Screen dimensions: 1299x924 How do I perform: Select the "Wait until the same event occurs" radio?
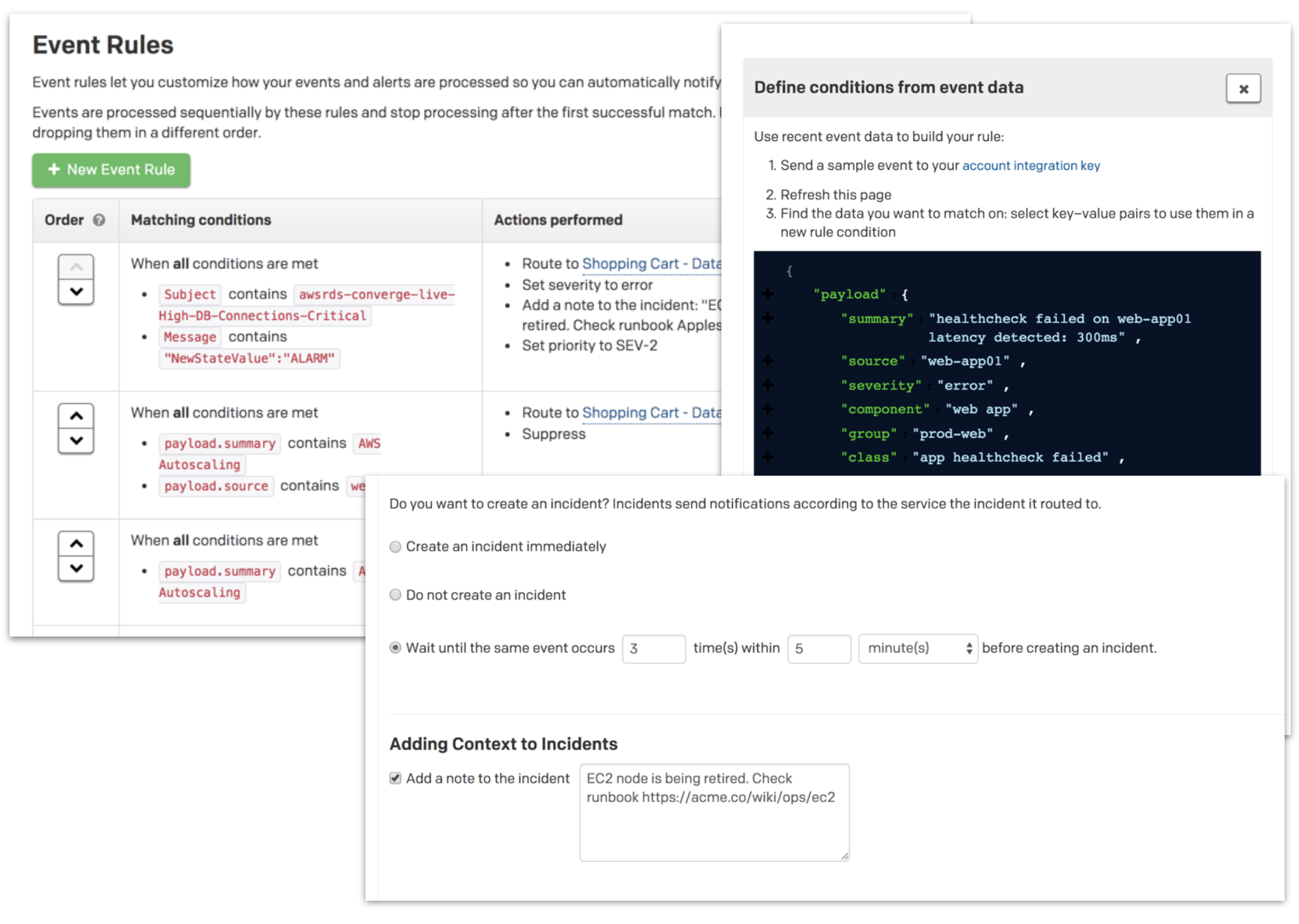click(x=396, y=647)
